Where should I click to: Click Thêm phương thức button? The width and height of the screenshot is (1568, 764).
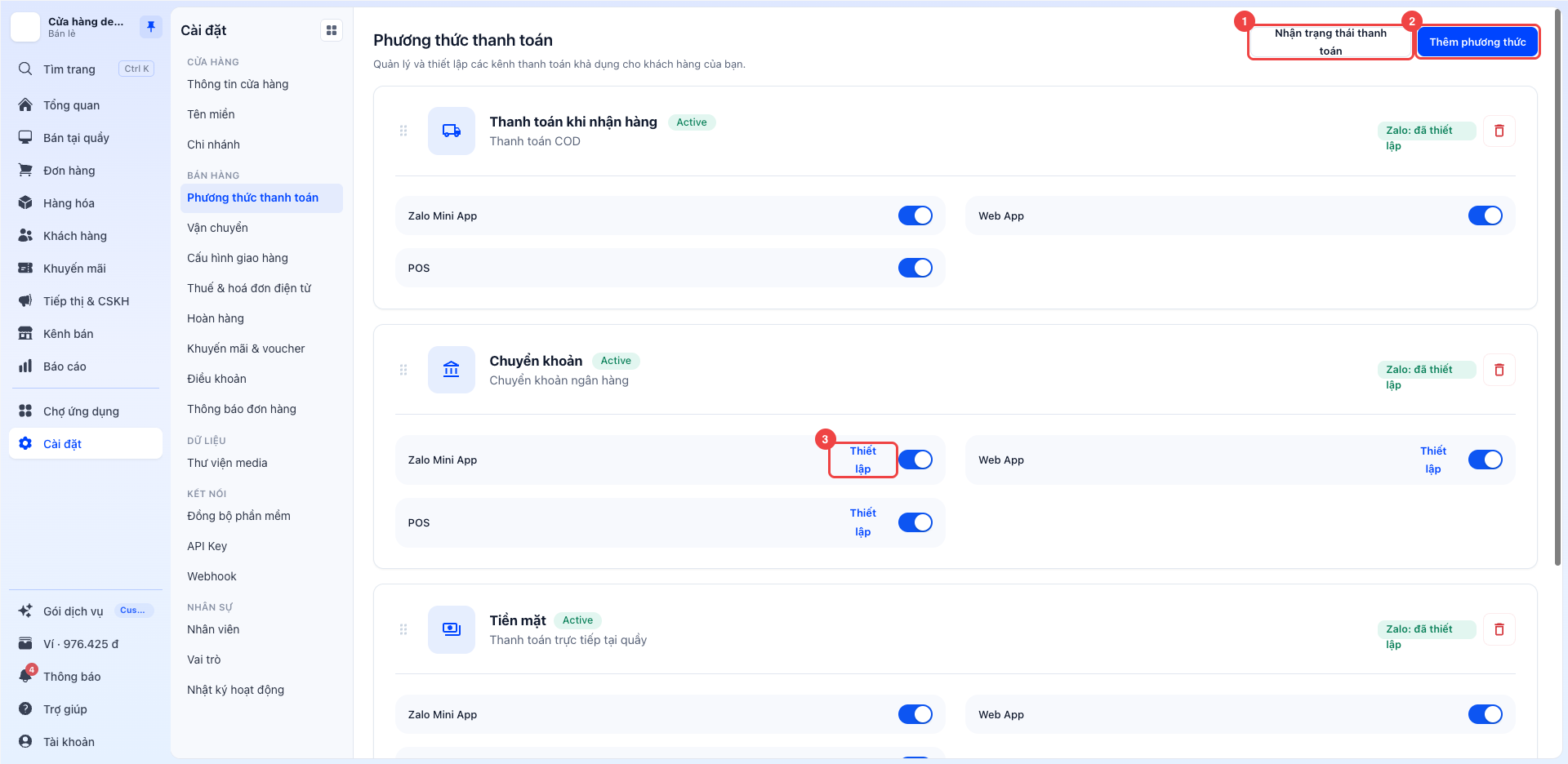1477,42
